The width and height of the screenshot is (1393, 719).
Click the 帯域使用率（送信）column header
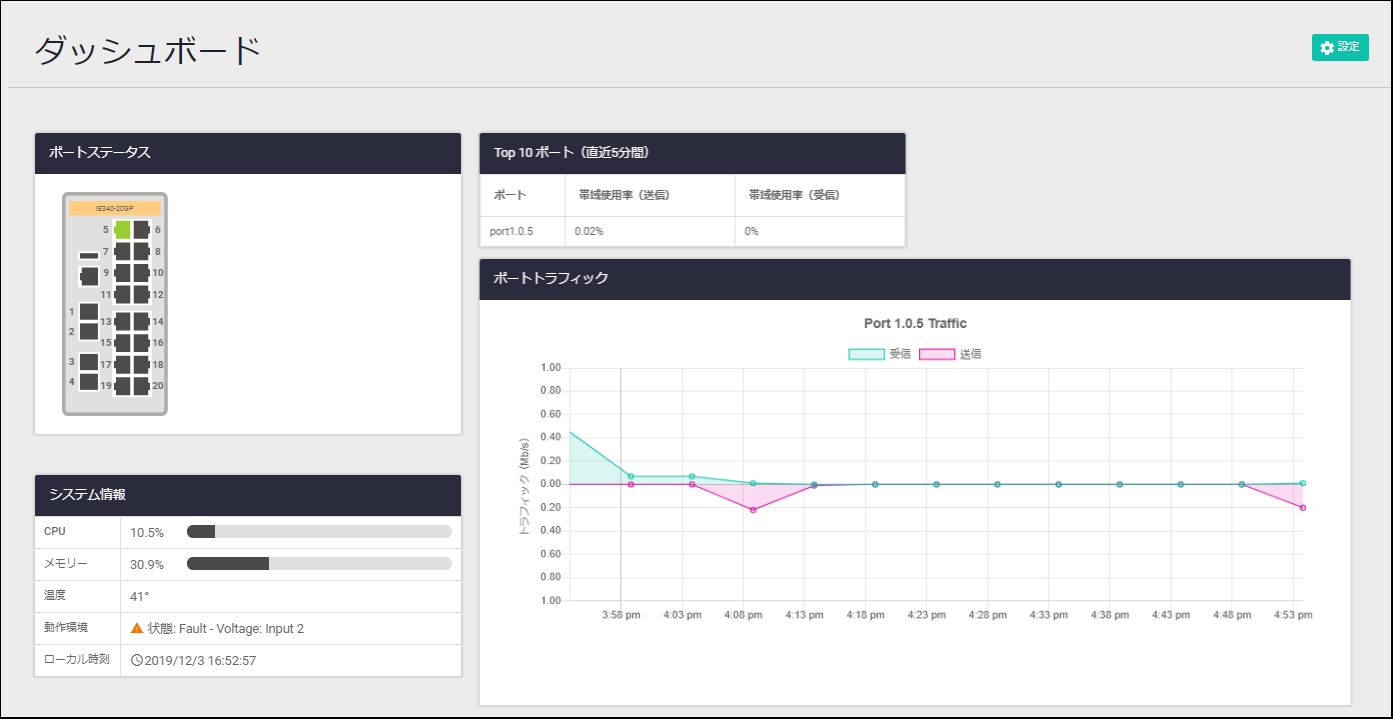(624, 195)
